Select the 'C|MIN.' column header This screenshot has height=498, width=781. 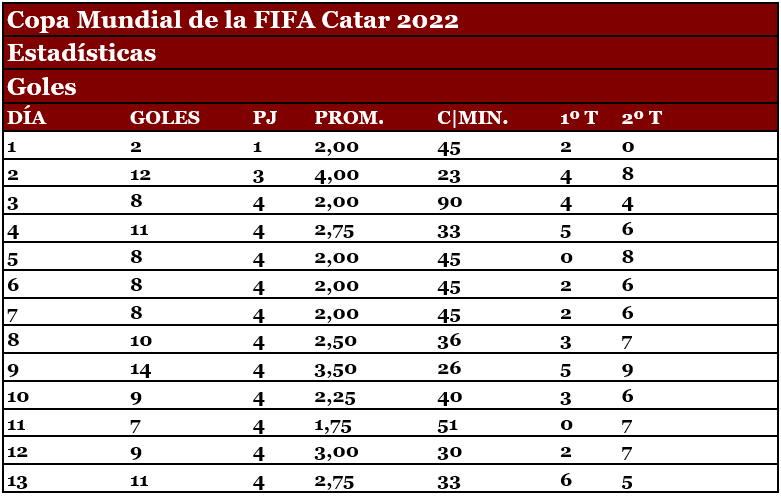(x=473, y=118)
